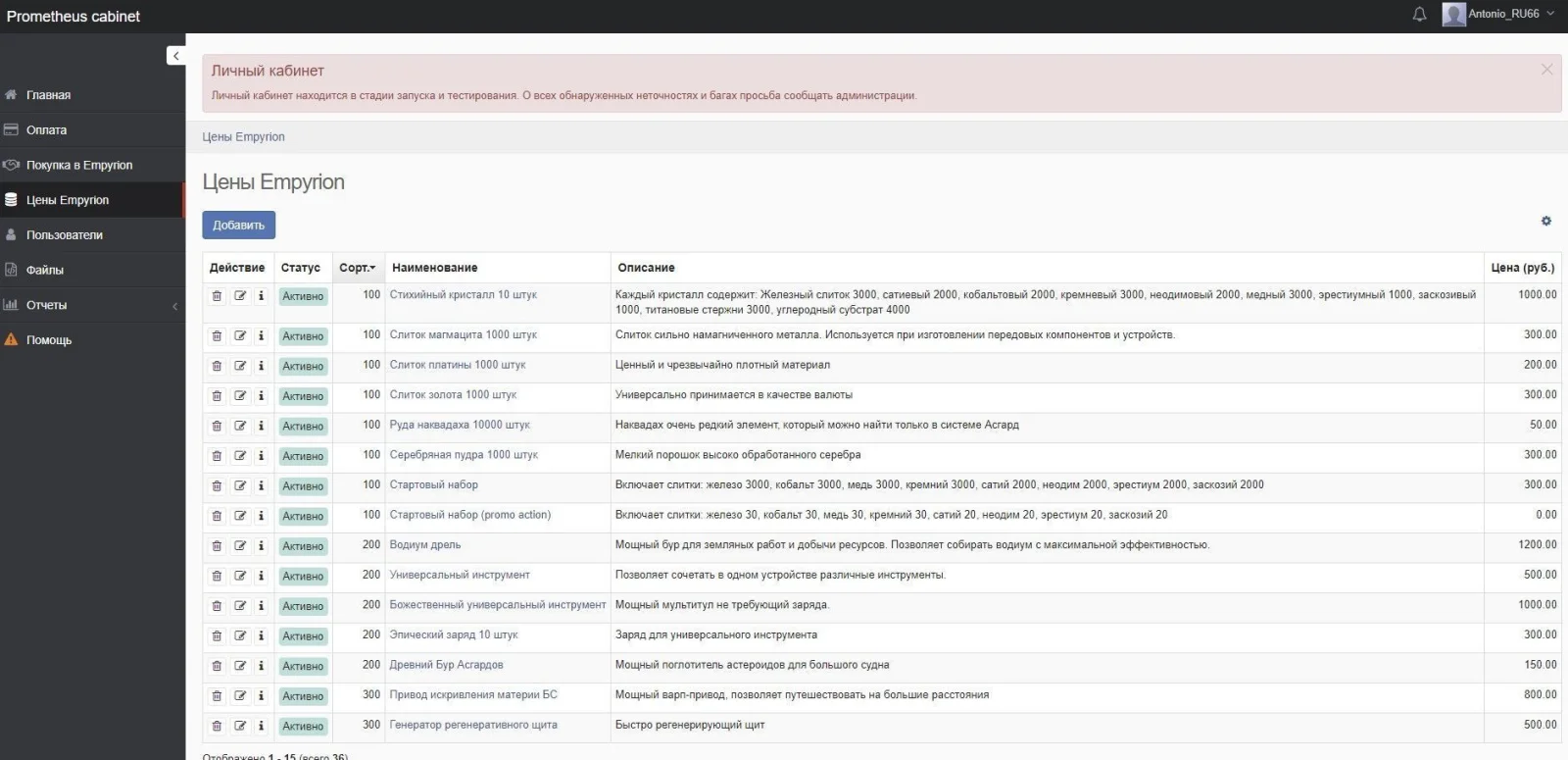Open the Серебряная пудра 1000 штук link
Viewport: 1568px width, 760px height.
[x=464, y=455]
